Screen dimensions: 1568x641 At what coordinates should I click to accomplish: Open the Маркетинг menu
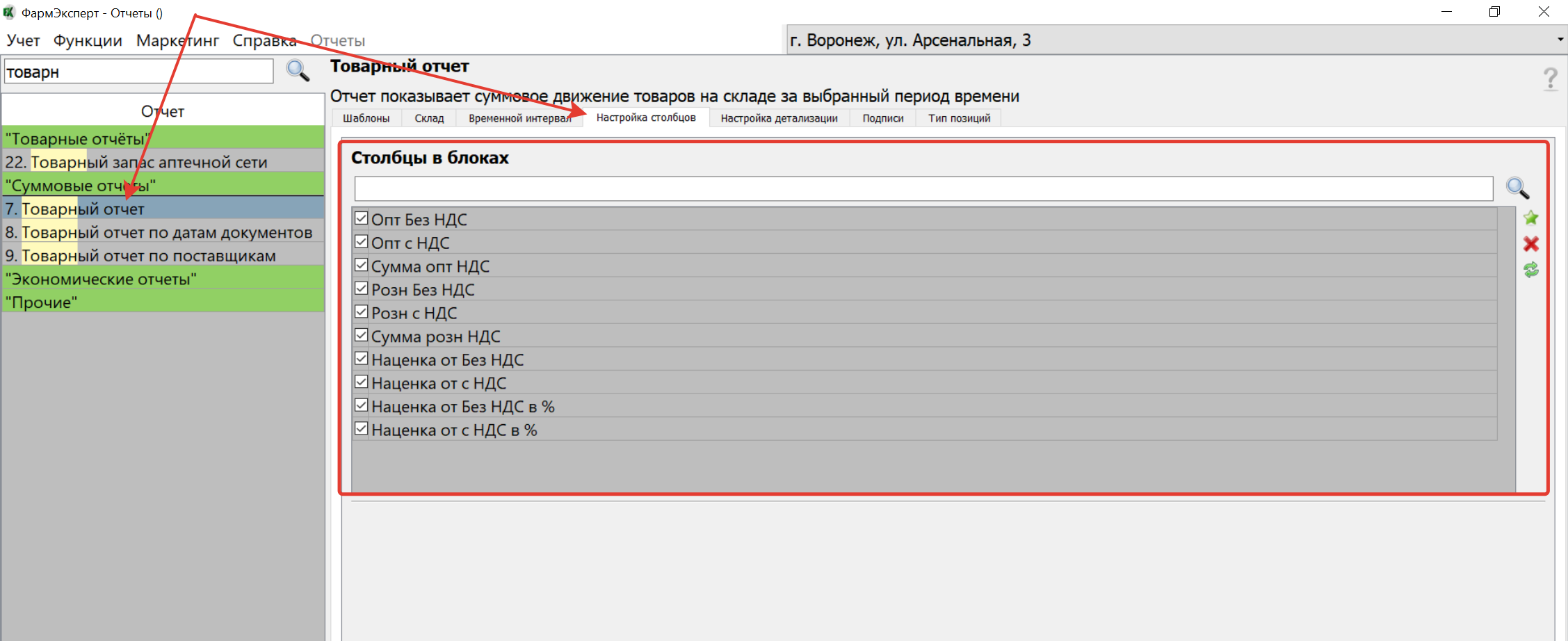pyautogui.click(x=177, y=40)
